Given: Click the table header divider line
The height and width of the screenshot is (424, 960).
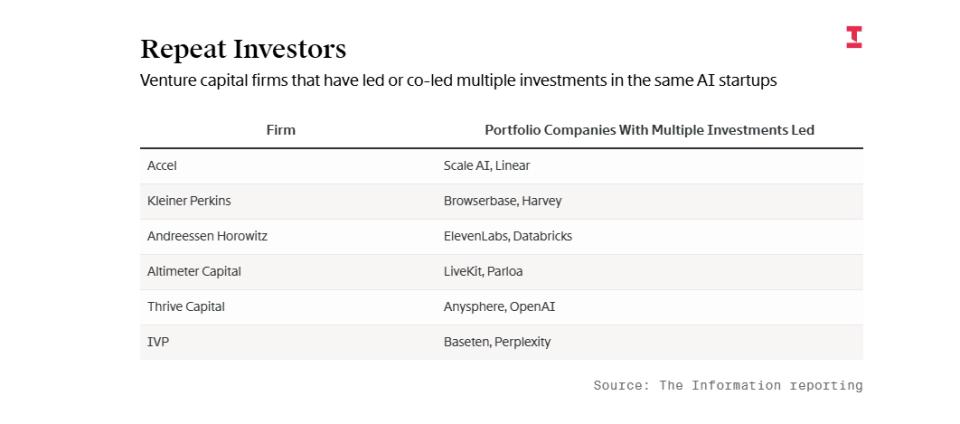Looking at the screenshot, I should pos(501,148).
